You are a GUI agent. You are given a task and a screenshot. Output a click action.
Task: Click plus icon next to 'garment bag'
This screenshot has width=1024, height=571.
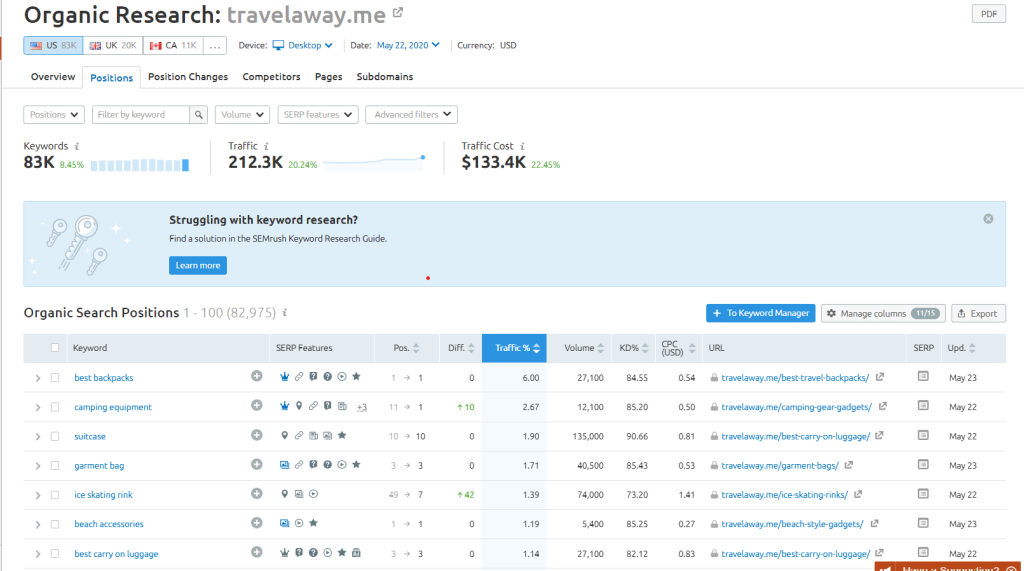(x=257, y=465)
